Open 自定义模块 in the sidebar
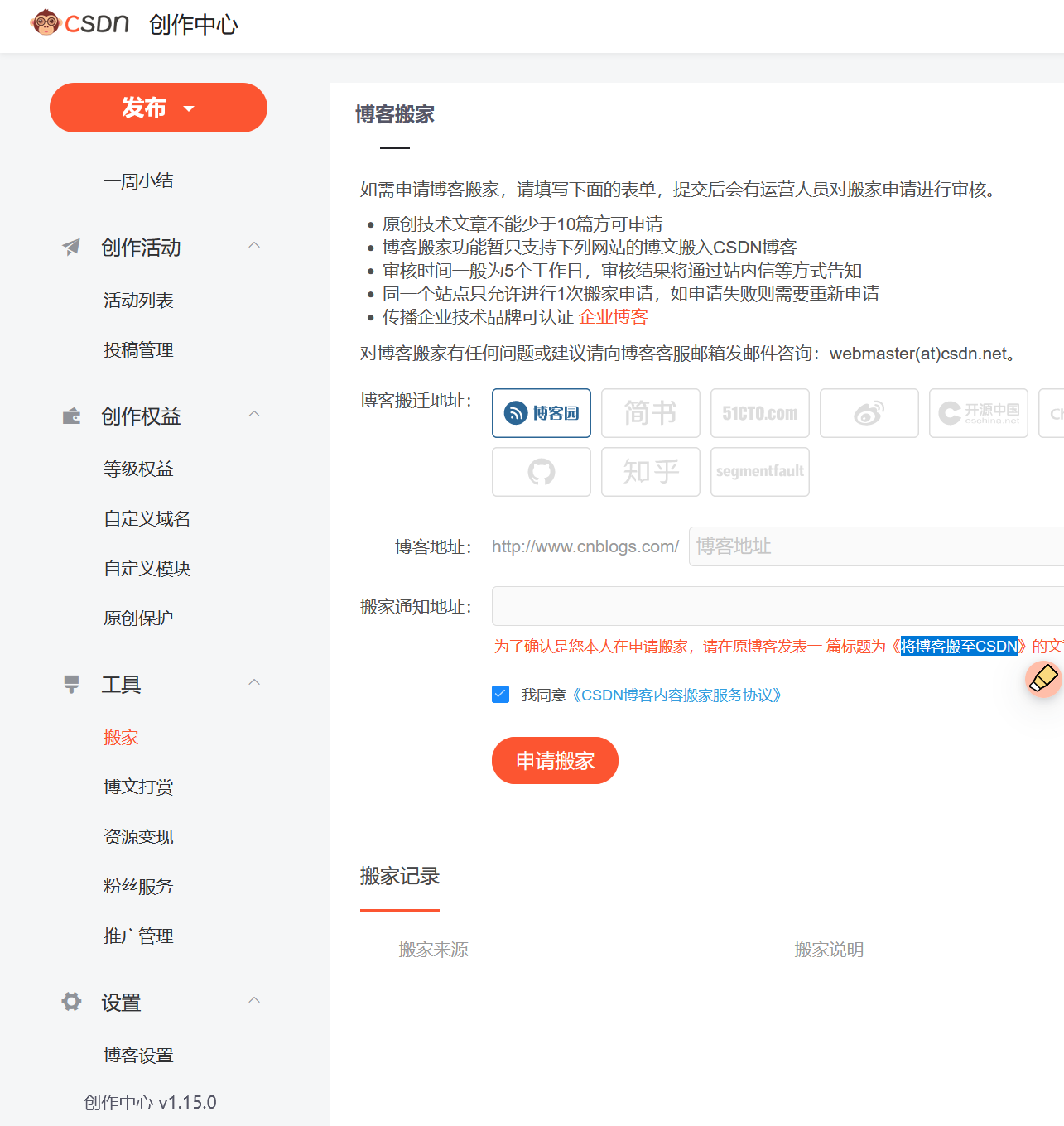The image size is (1064, 1126). [147, 568]
